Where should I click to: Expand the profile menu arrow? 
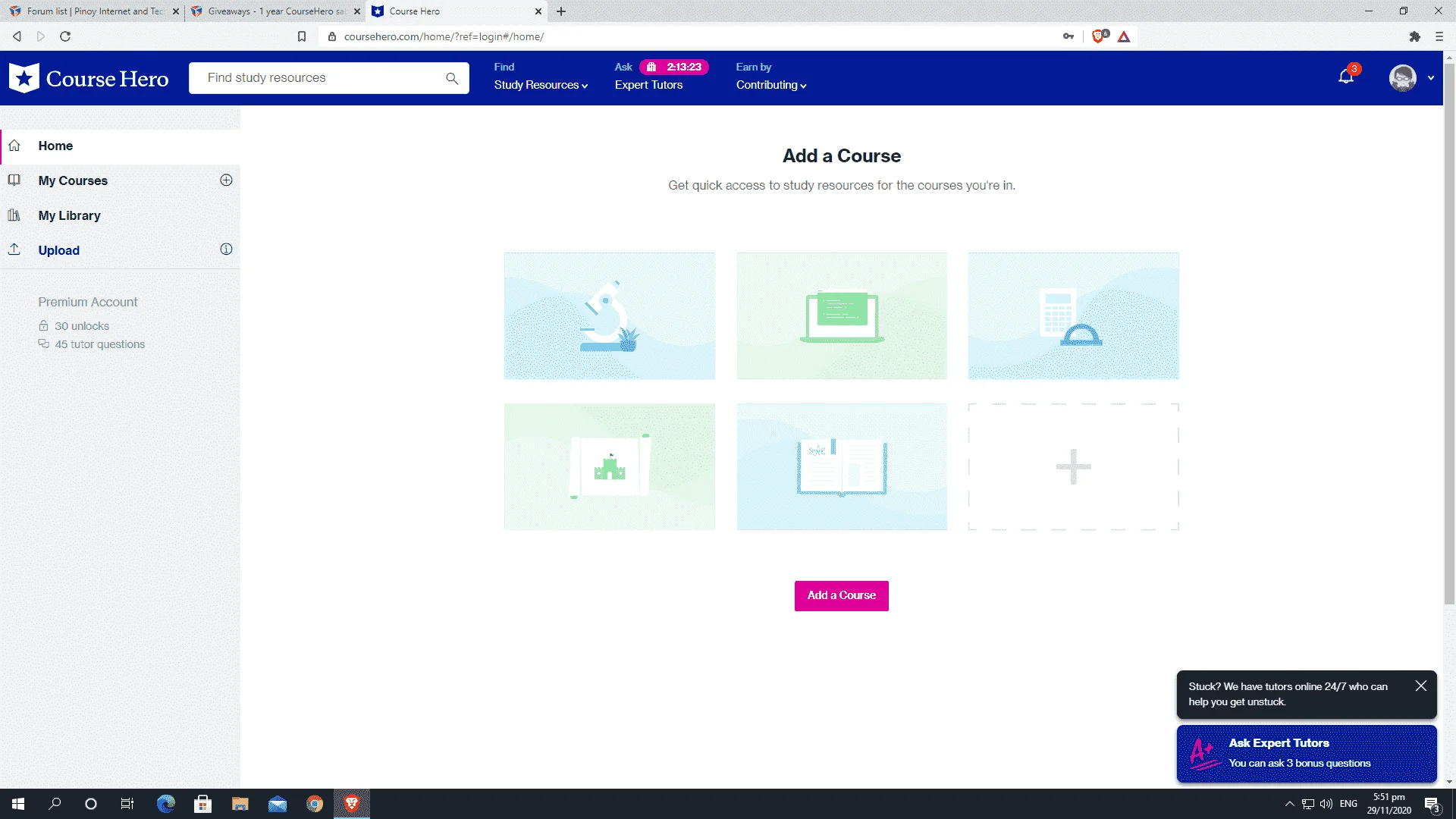pyautogui.click(x=1431, y=77)
